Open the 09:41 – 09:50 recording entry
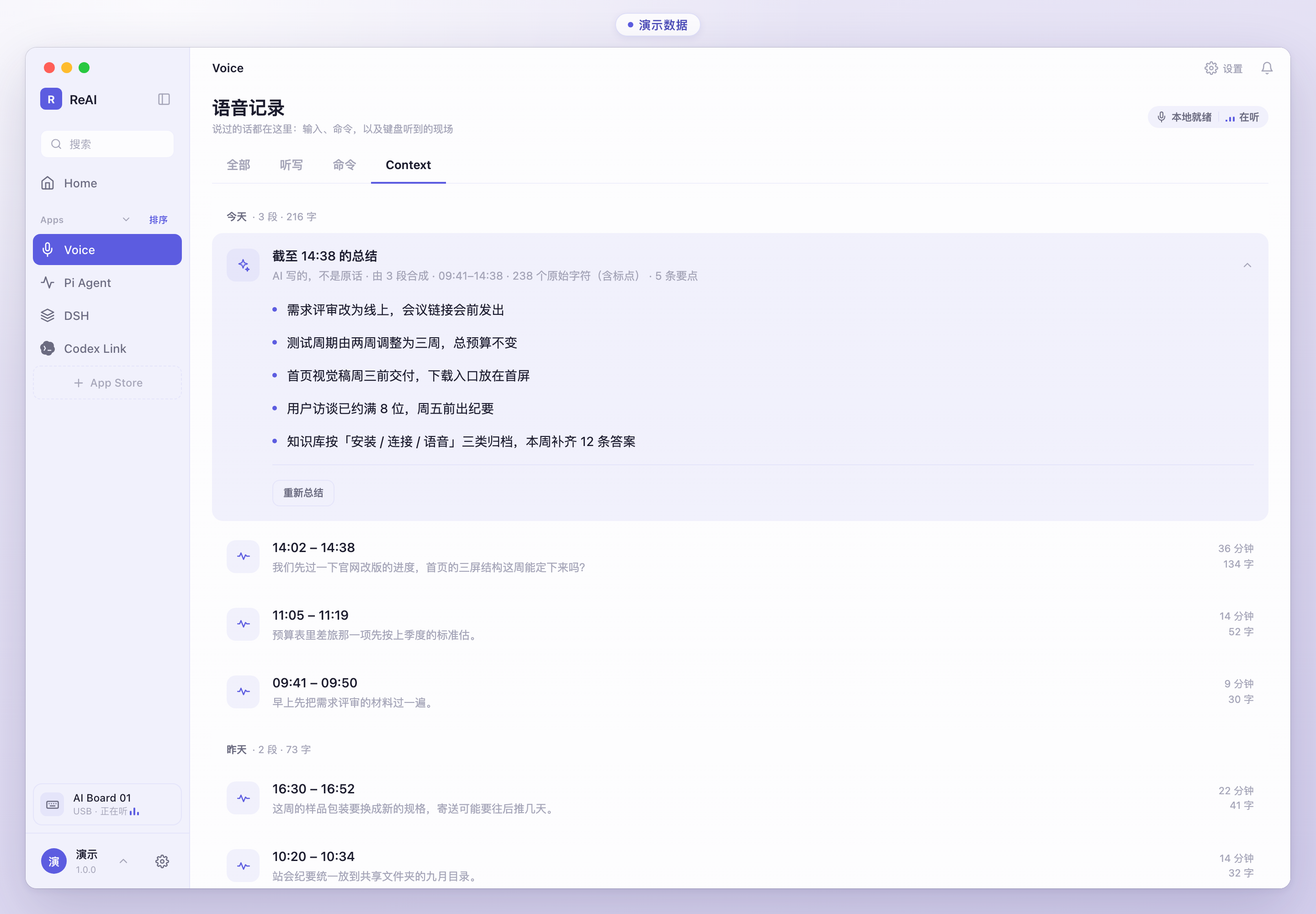 pos(740,692)
